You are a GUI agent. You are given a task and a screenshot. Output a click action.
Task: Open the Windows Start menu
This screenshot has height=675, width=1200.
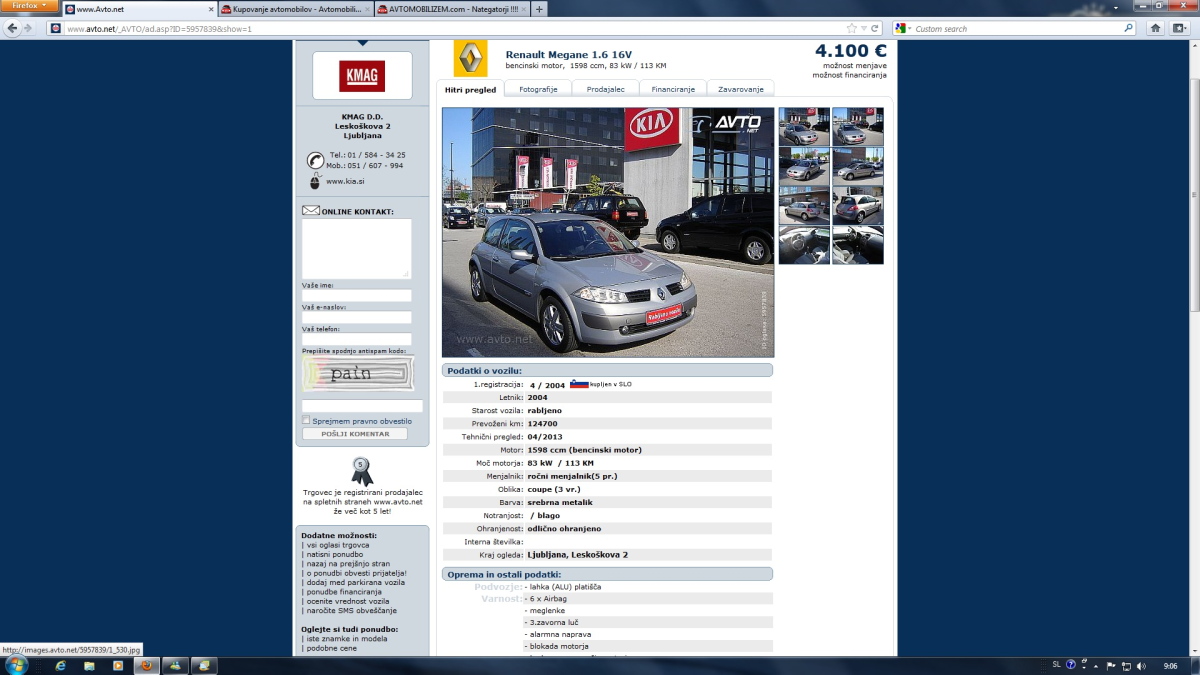(x=17, y=665)
